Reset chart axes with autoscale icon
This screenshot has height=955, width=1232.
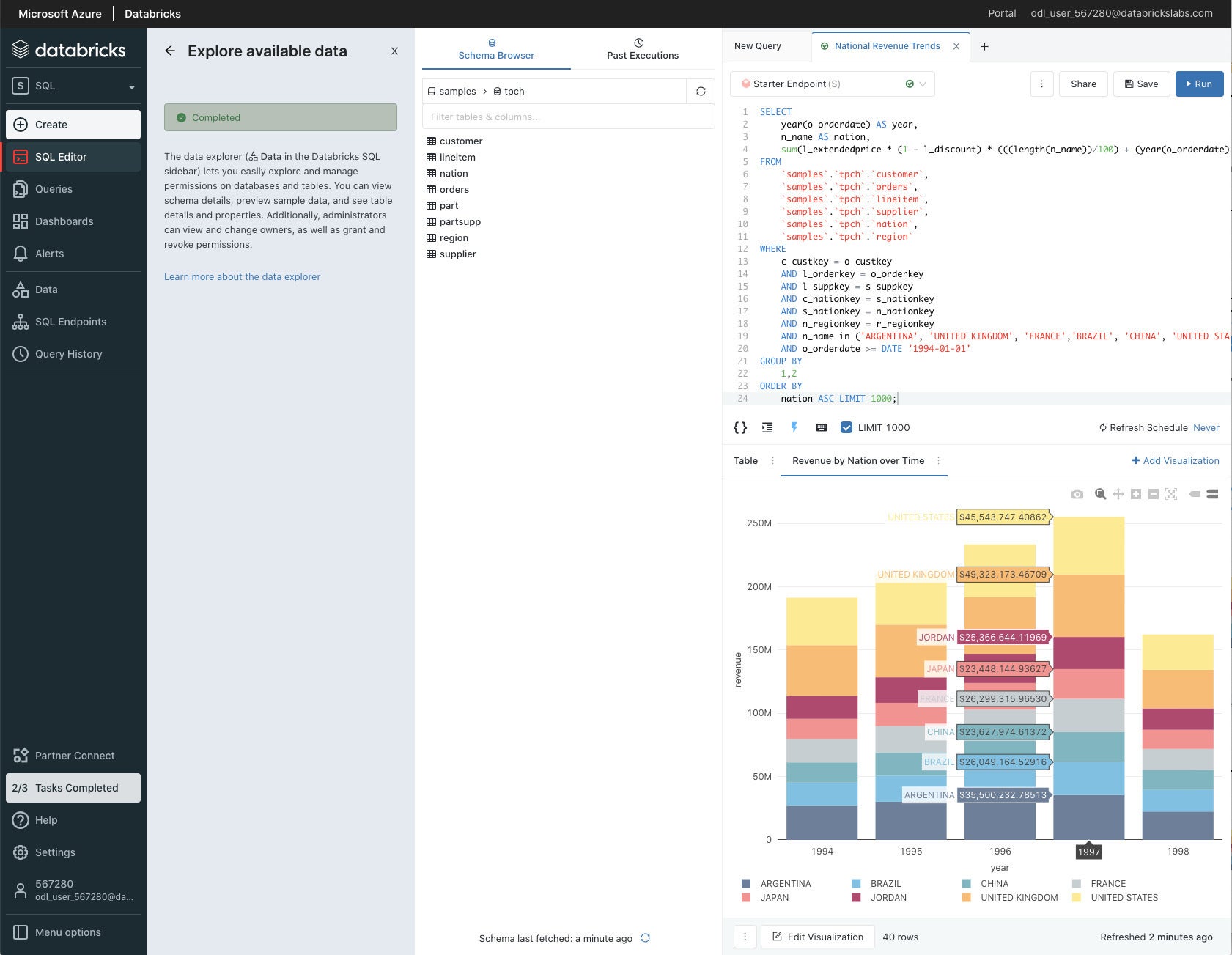[1171, 494]
